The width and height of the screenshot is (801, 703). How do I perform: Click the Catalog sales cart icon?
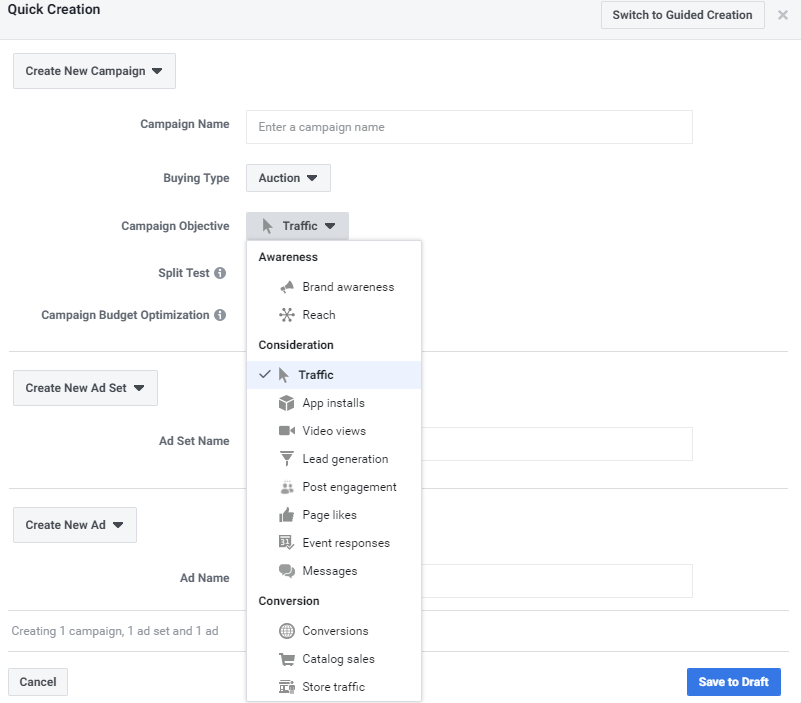click(x=287, y=659)
